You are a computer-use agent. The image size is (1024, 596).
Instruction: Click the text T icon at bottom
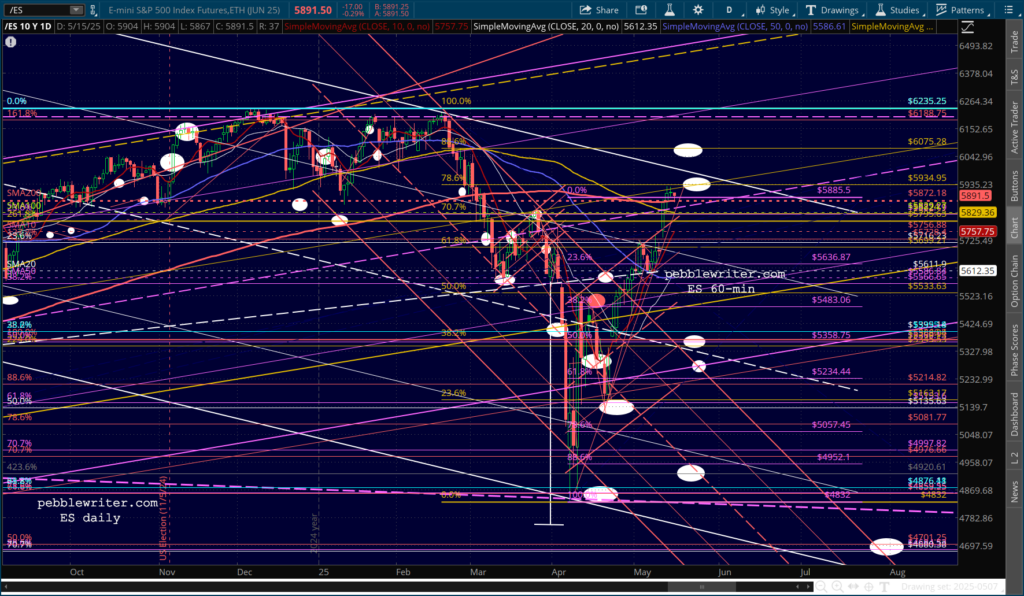(885, 587)
